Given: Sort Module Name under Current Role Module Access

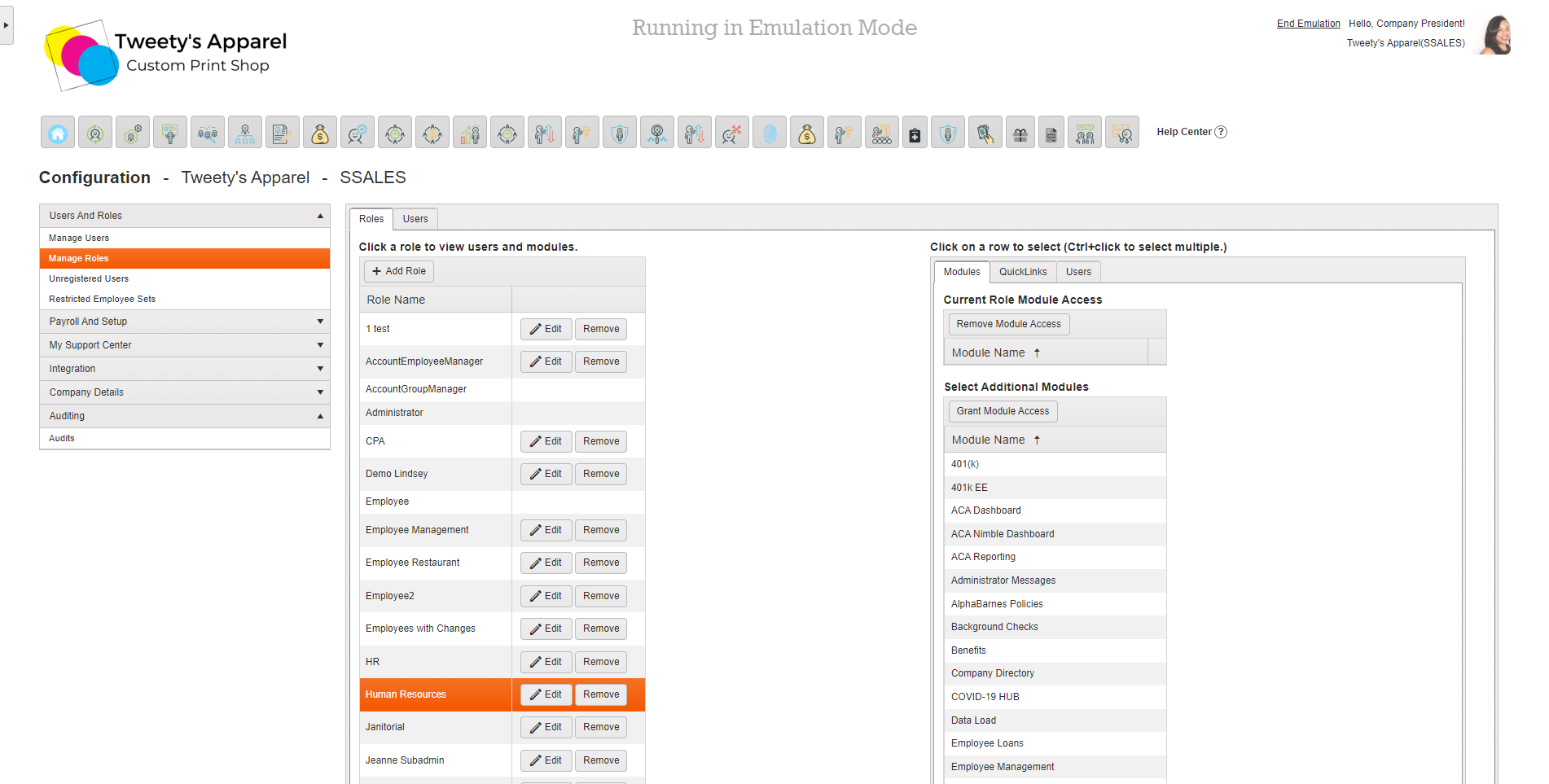Looking at the screenshot, I should click(x=1046, y=353).
